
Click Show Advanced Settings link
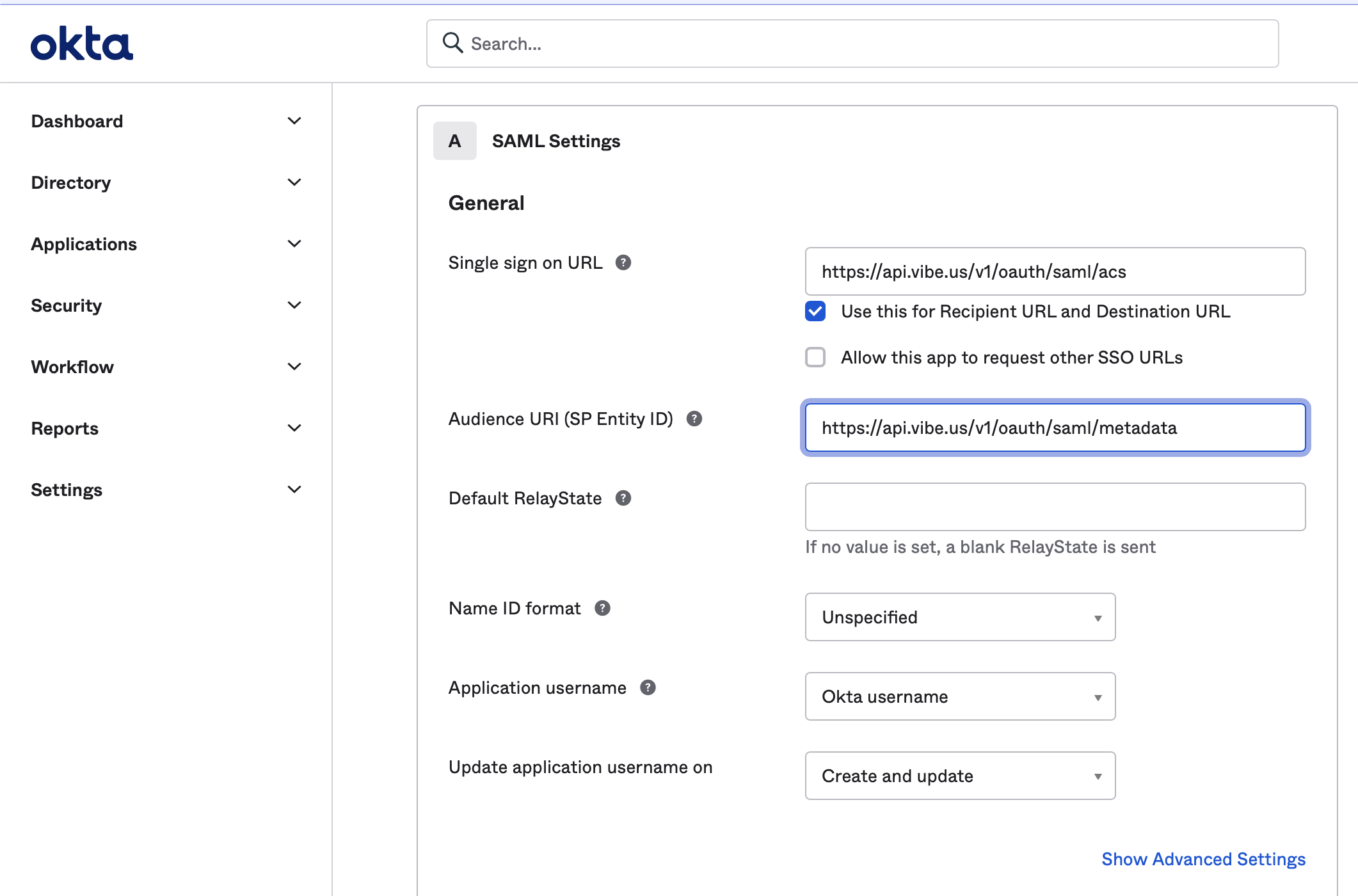point(1203,859)
